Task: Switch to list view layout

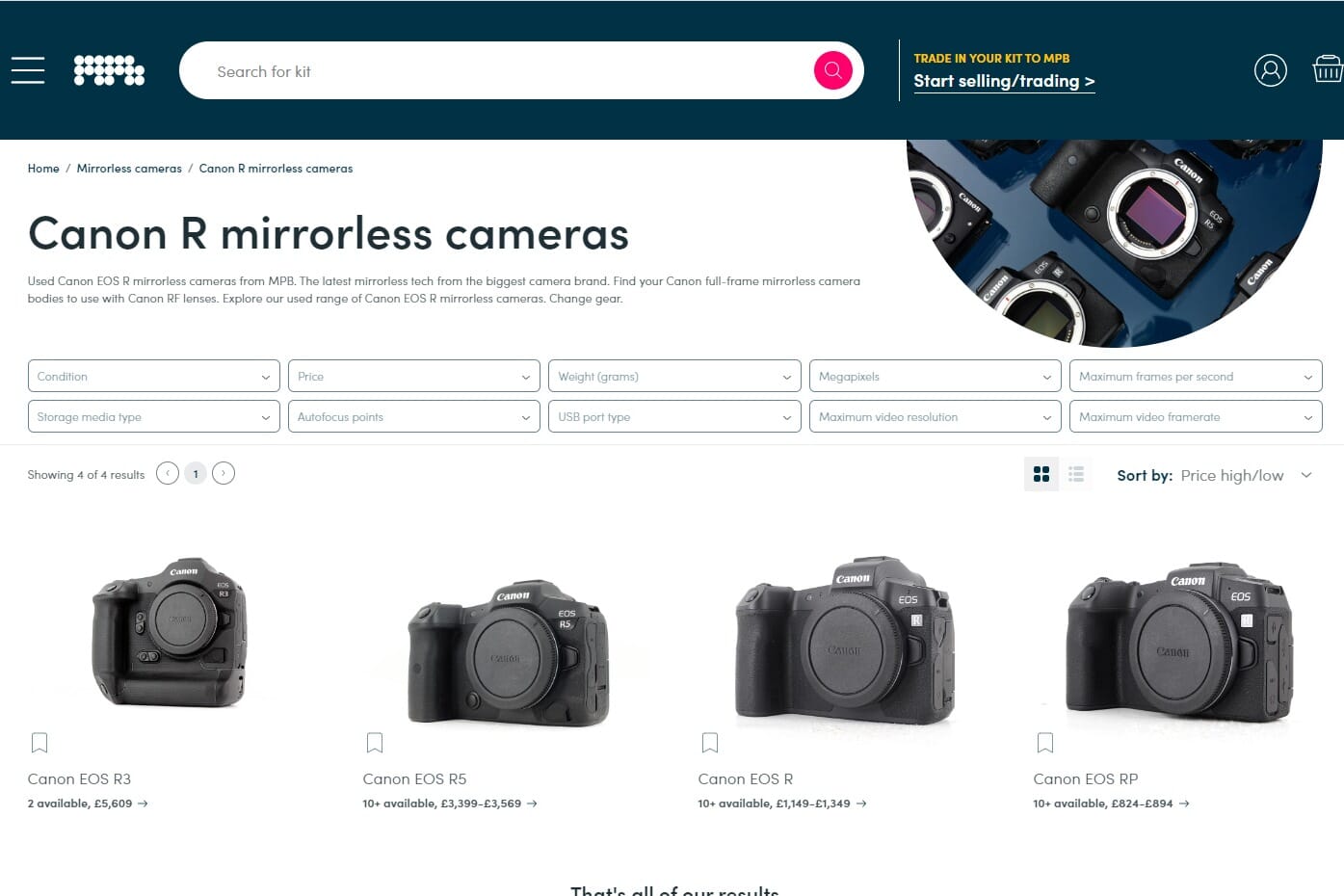Action: click(1076, 474)
